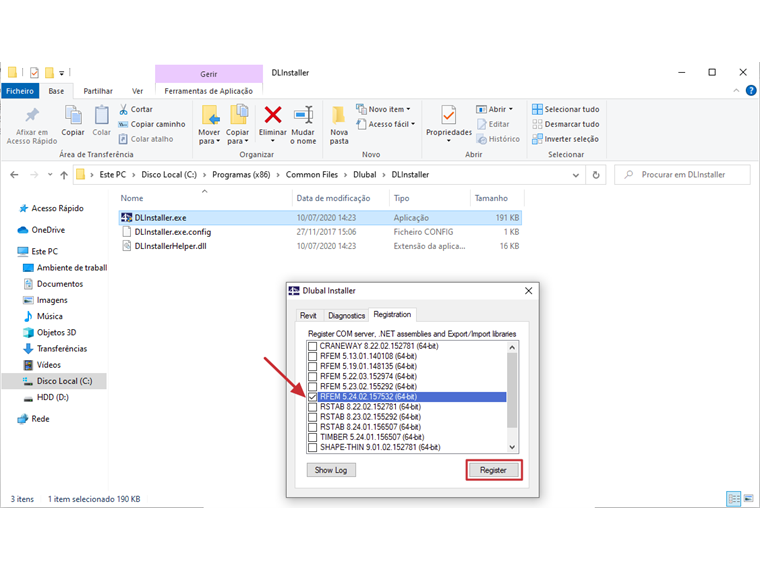
Task: Click the Show Log button
Action: click(331, 470)
